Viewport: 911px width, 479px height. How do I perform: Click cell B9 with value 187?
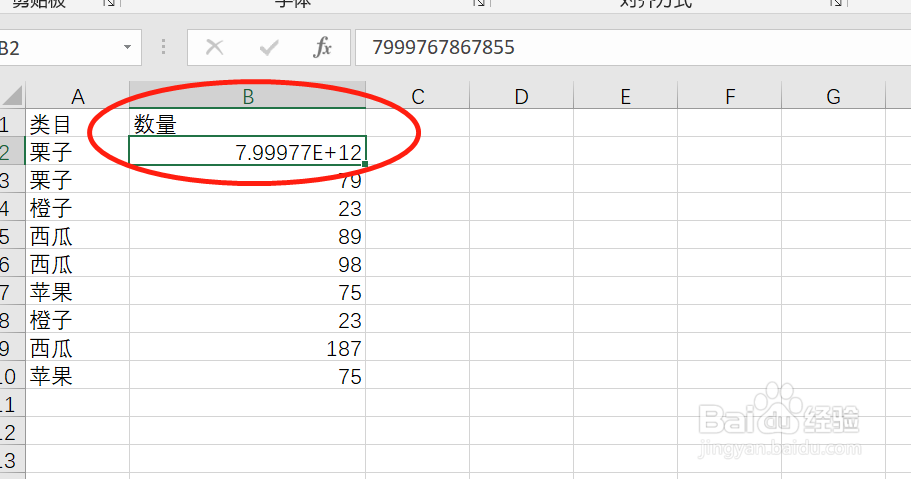click(x=248, y=347)
